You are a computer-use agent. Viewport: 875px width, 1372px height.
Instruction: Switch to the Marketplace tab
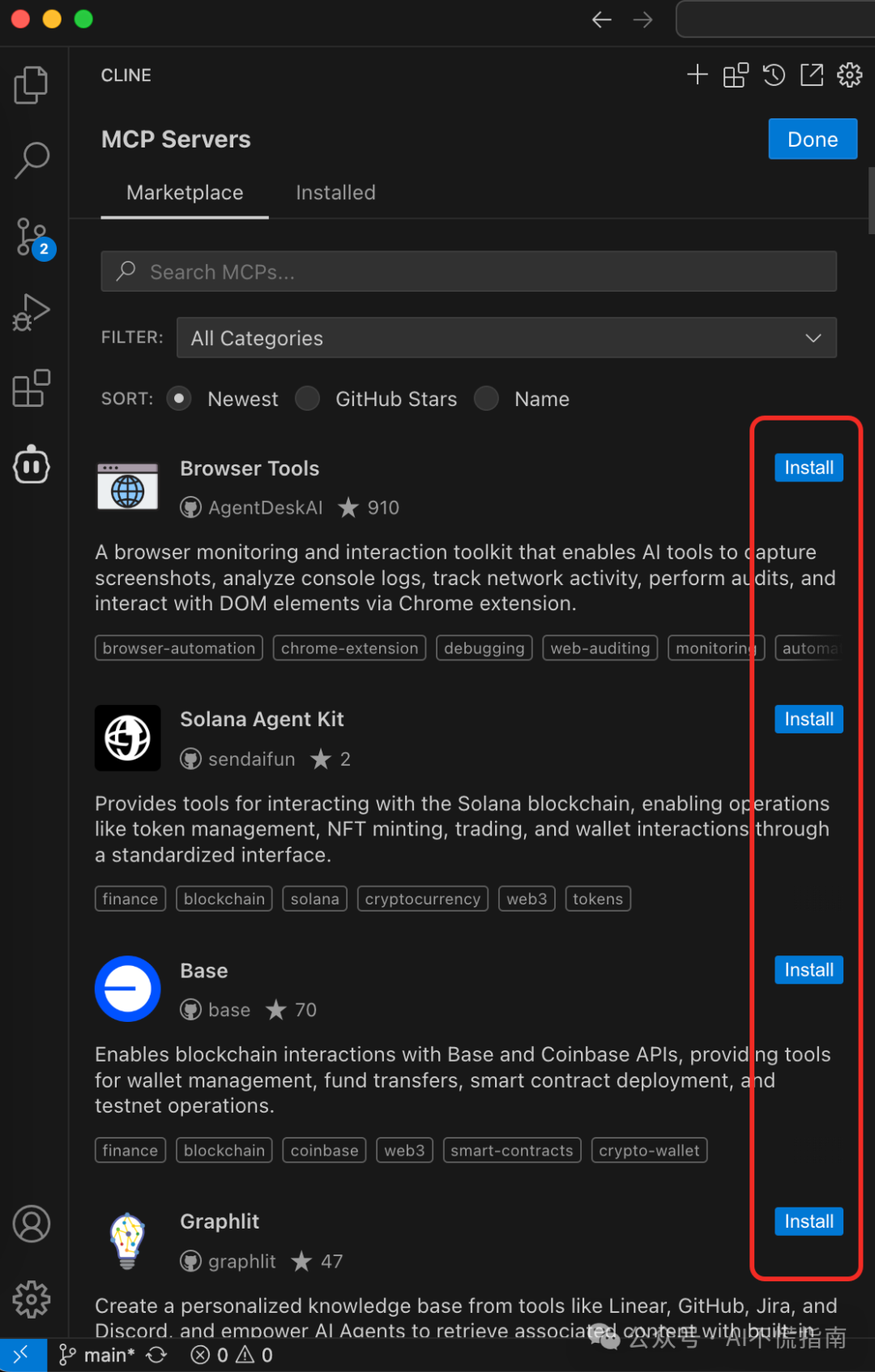(x=185, y=193)
